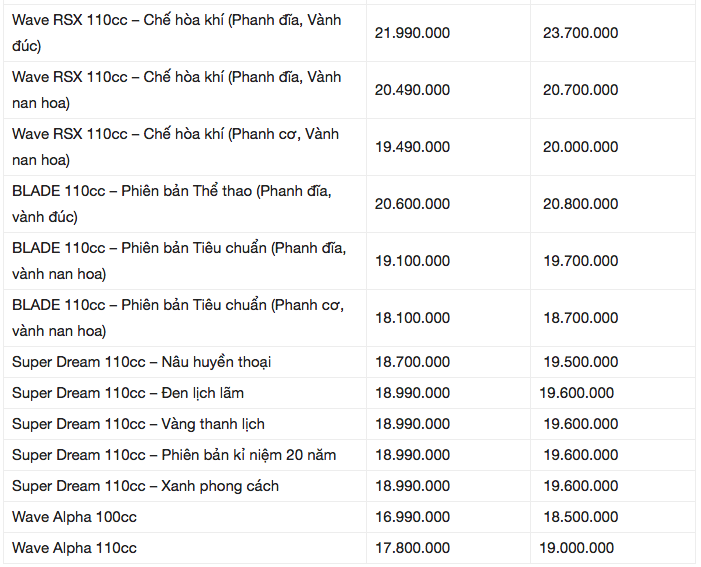The width and height of the screenshot is (701, 567).
Task: Select the Wave Alpha 110cc model cell
Action: pos(74,548)
